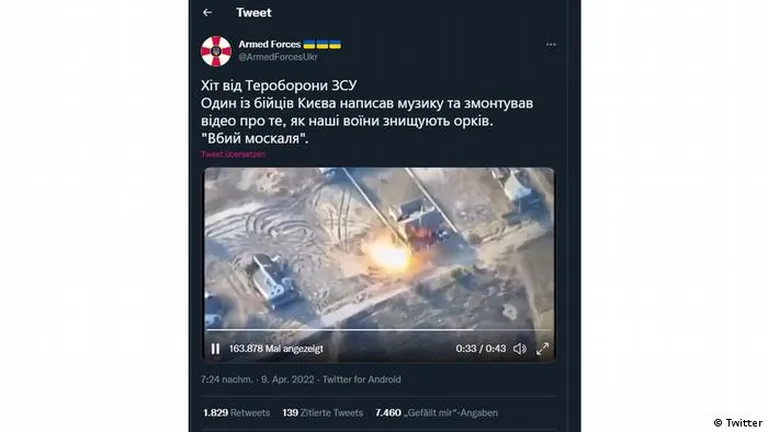Pause the video playback
Viewport: 768px width, 432px height.
pyautogui.click(x=215, y=349)
